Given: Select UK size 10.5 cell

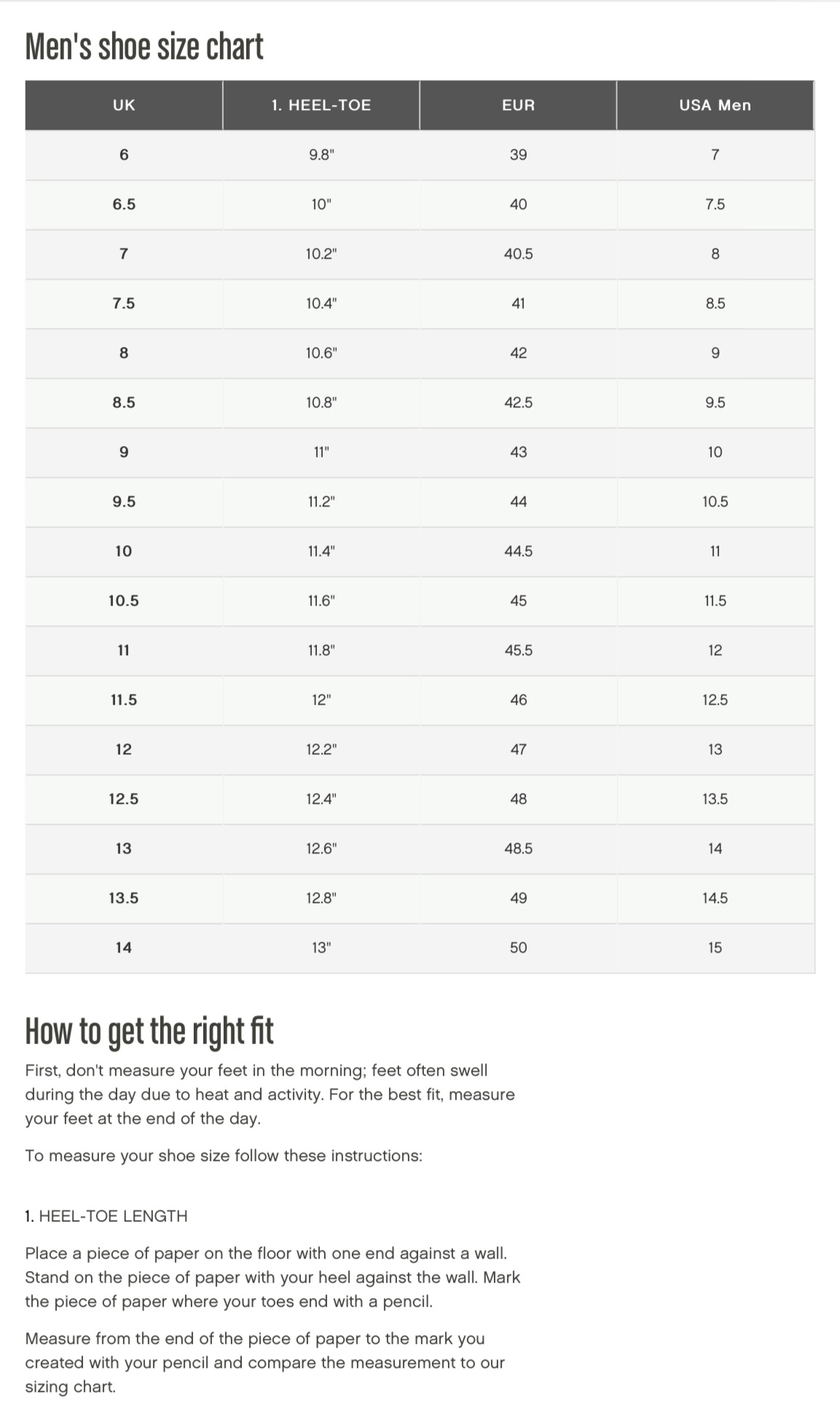Looking at the screenshot, I should click(124, 601).
